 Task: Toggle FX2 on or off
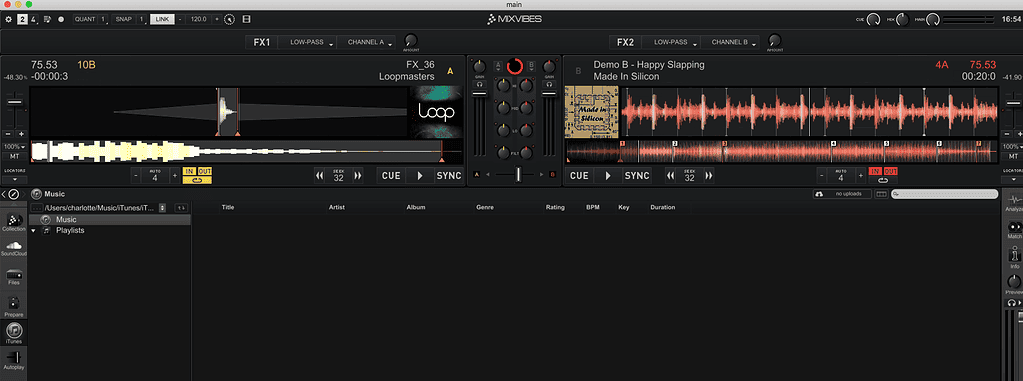[625, 42]
